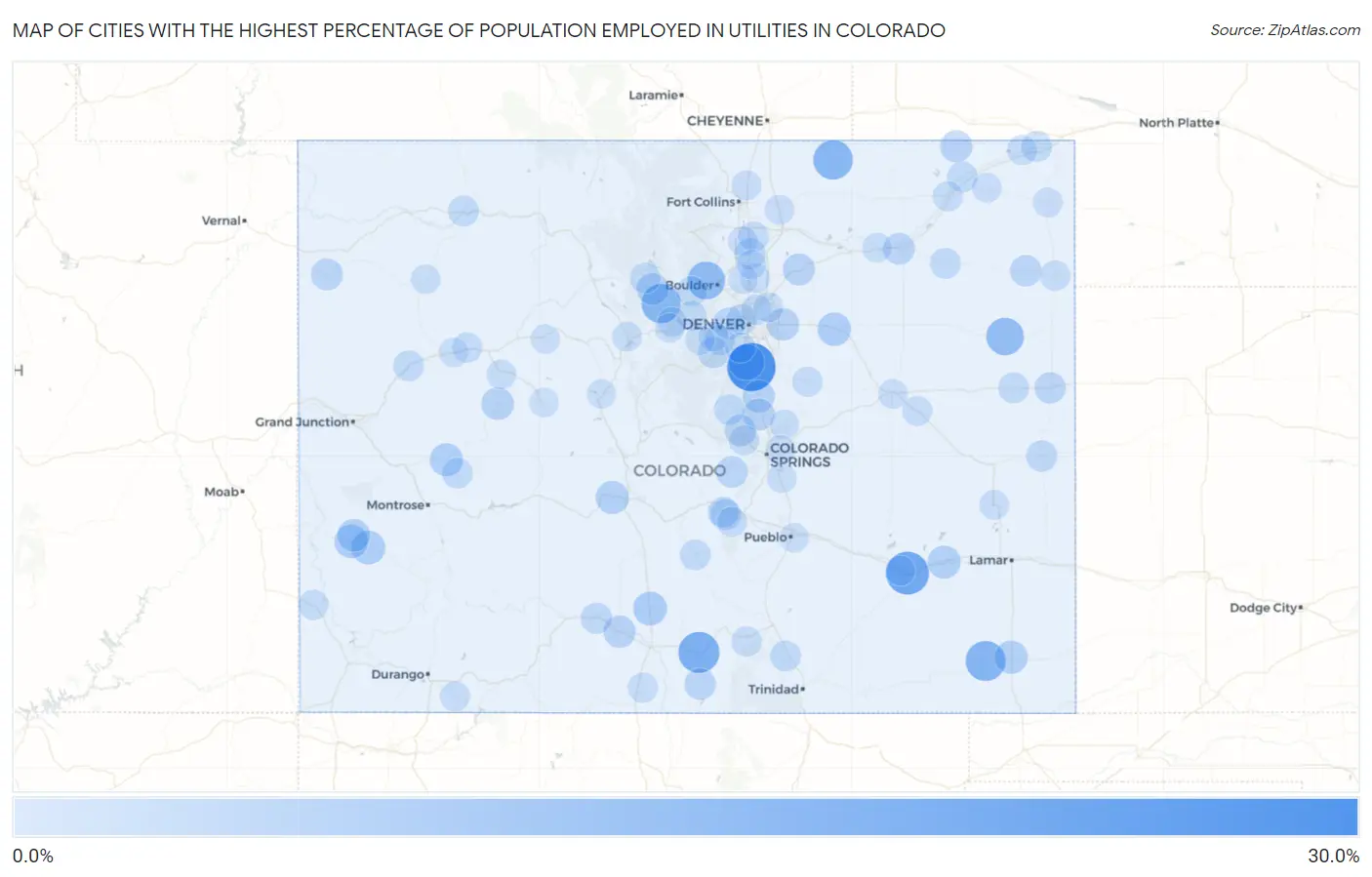Image resolution: width=1372 pixels, height=877 pixels.
Task: Click the Trinidad city label
Action: (x=774, y=690)
